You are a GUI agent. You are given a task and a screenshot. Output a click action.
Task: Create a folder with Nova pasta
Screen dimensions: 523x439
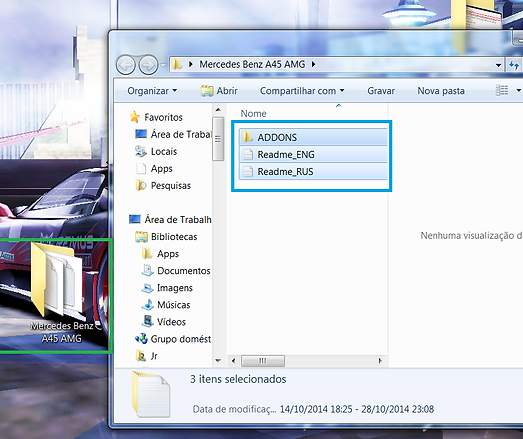coord(441,91)
